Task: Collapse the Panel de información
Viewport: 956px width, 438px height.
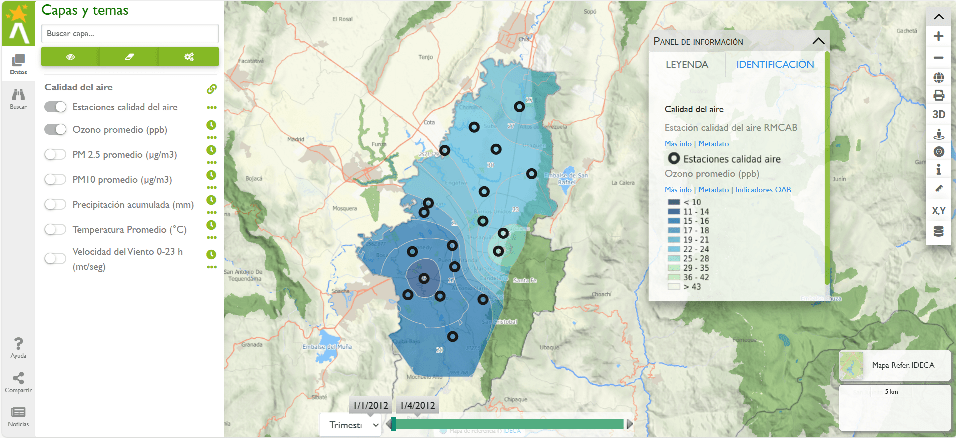Action: coord(818,41)
